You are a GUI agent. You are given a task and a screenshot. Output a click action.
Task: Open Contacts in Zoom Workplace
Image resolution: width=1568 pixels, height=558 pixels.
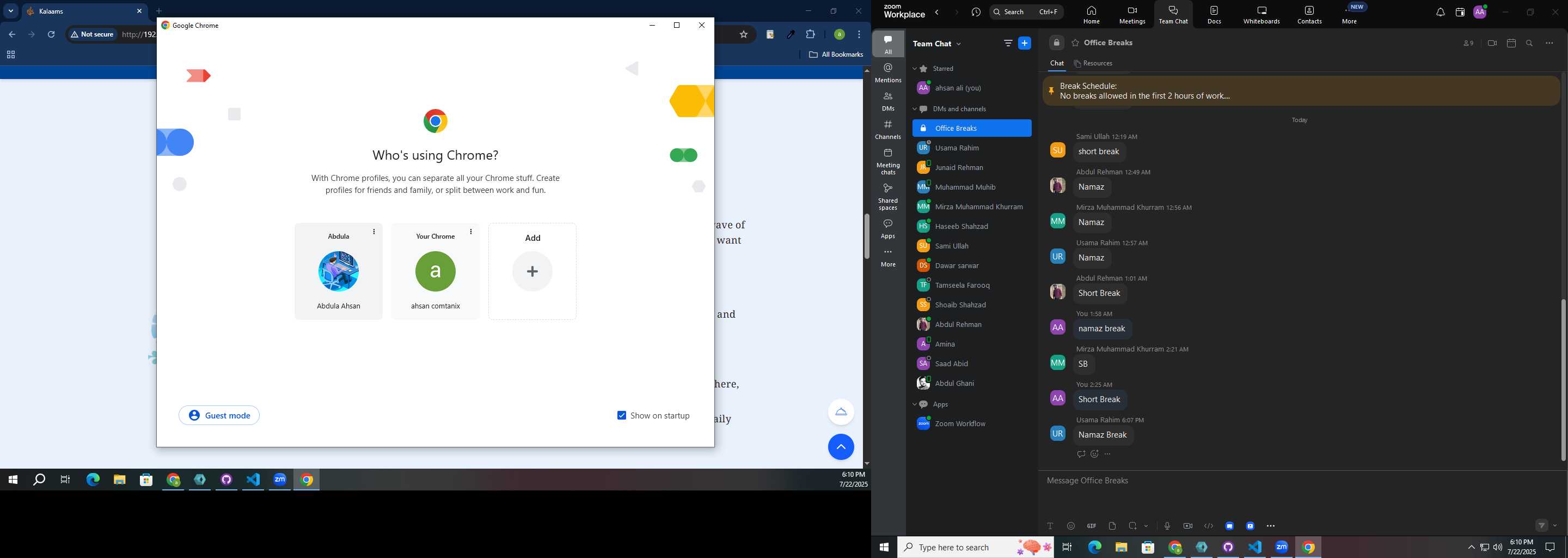pyautogui.click(x=1309, y=15)
